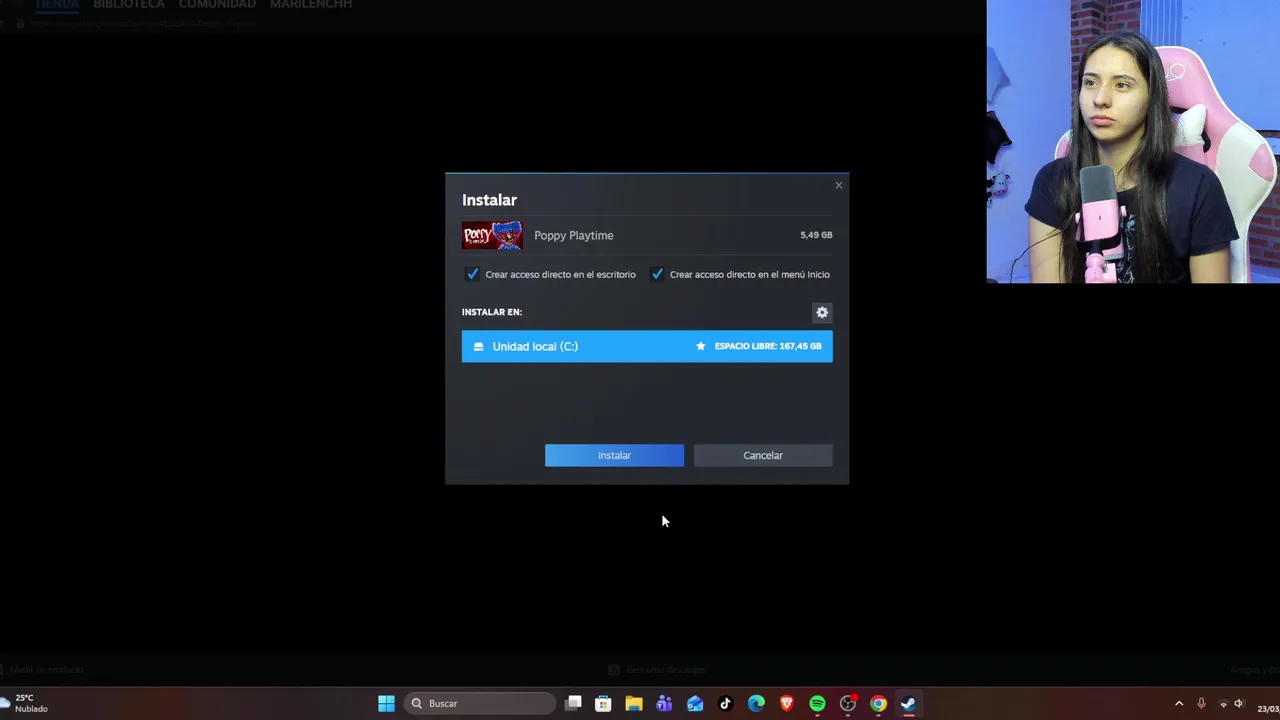Viewport: 1280px width, 720px height.
Task: Toggle 'Crear acceso directo en el menú Inicio' checkbox
Action: point(657,274)
